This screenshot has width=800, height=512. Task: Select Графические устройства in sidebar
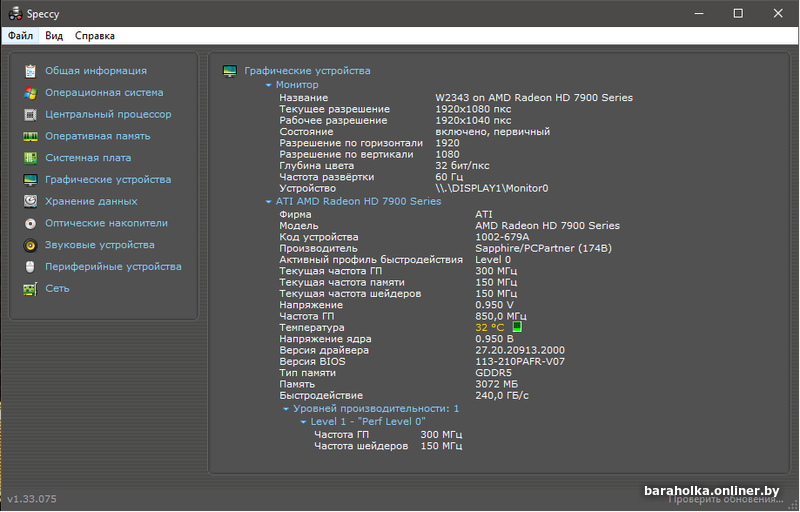[108, 180]
